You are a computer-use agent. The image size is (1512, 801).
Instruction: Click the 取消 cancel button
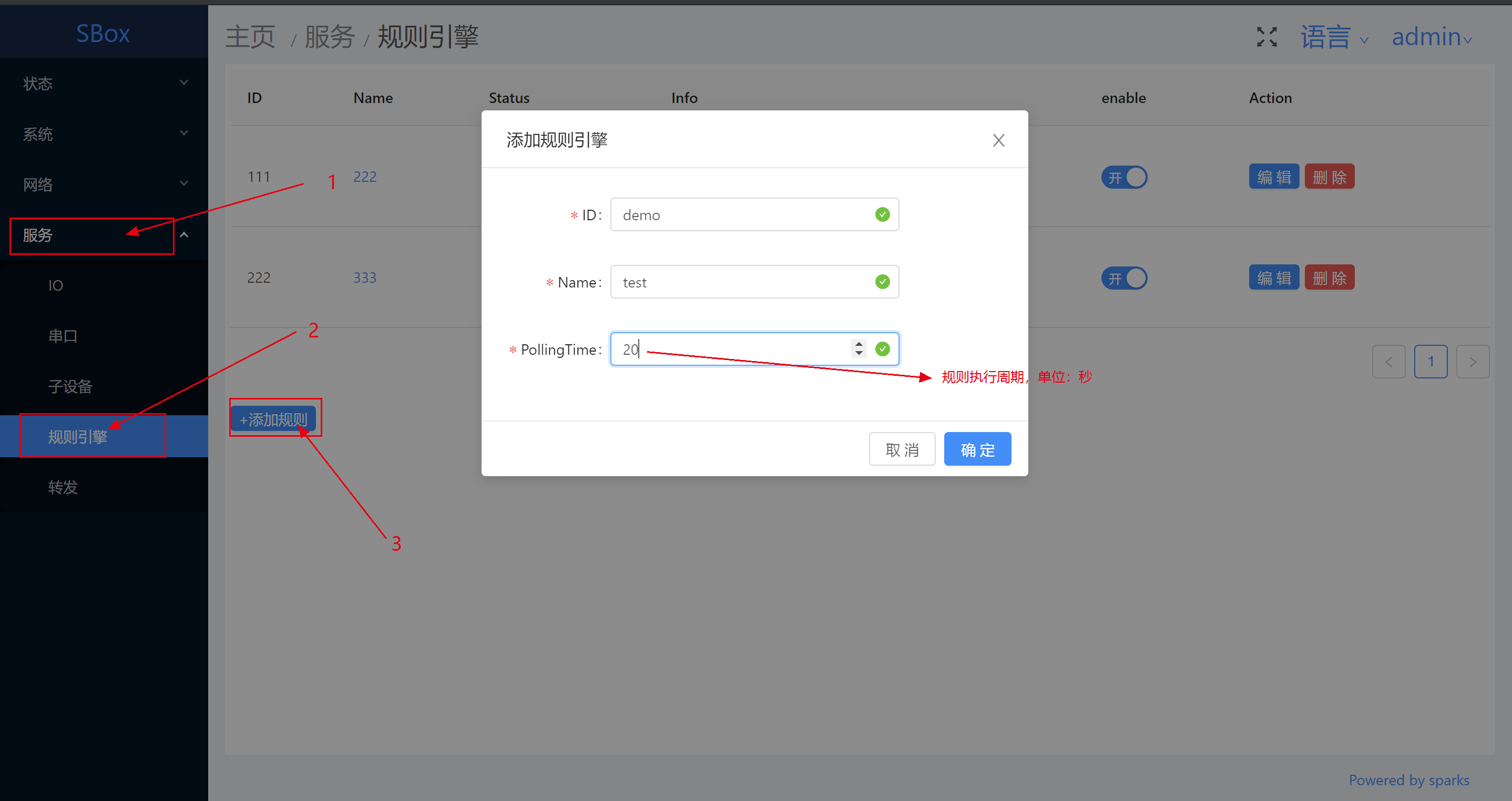point(902,449)
